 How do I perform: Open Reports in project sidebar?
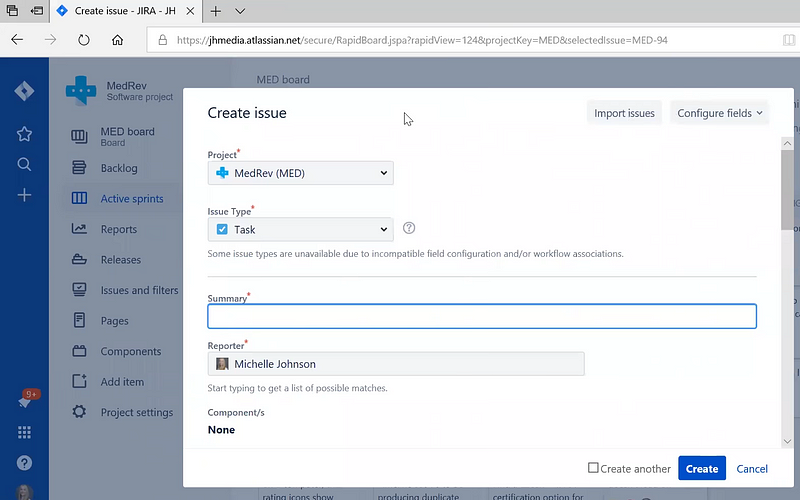[x=119, y=229]
